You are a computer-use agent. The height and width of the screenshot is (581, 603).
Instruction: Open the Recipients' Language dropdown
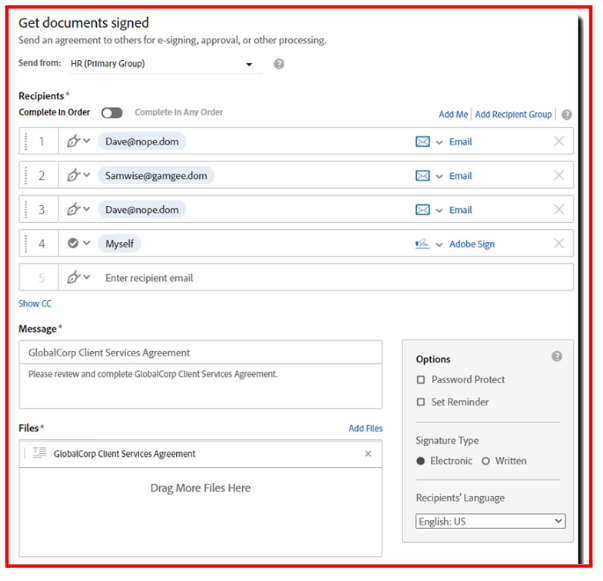point(490,521)
